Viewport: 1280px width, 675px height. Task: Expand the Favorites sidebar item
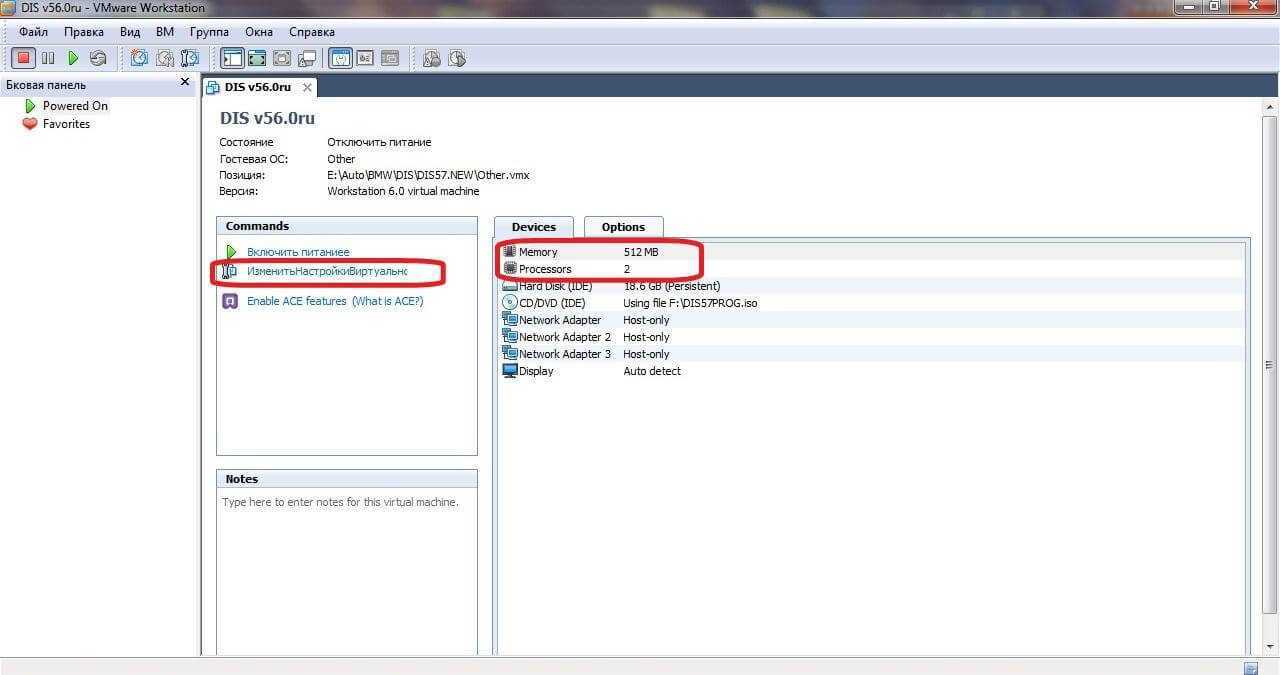pos(66,124)
